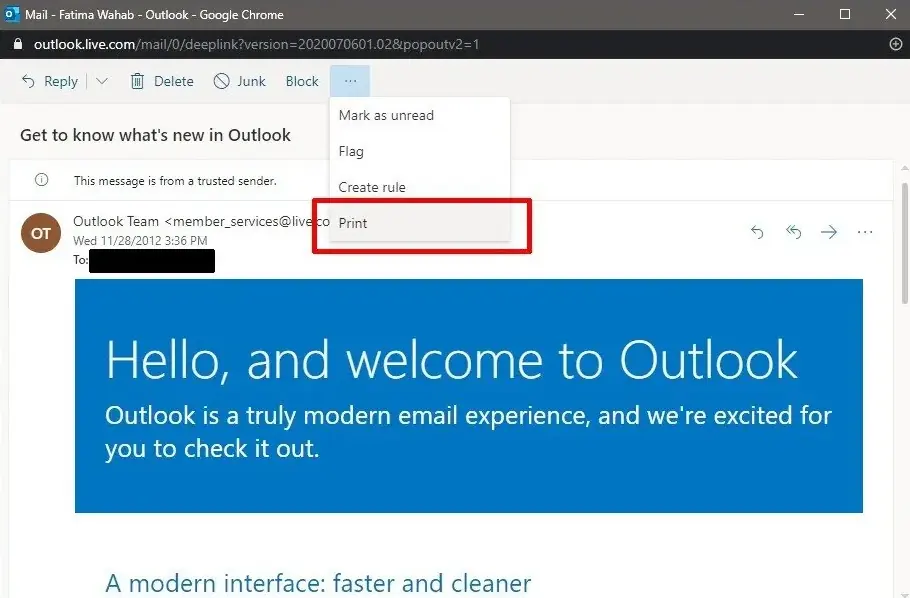
Task: Click 'A modern interface: faster and cleaner' heading
Action: 318,583
